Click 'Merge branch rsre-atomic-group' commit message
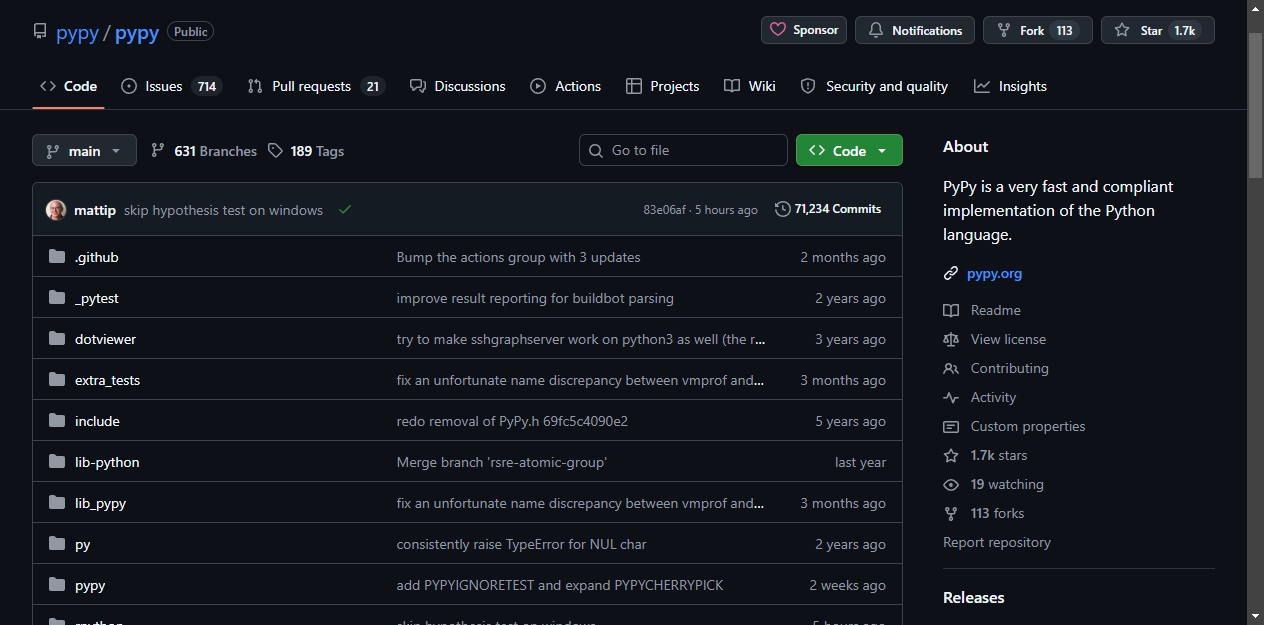The width and height of the screenshot is (1264, 625). pyautogui.click(x=502, y=462)
